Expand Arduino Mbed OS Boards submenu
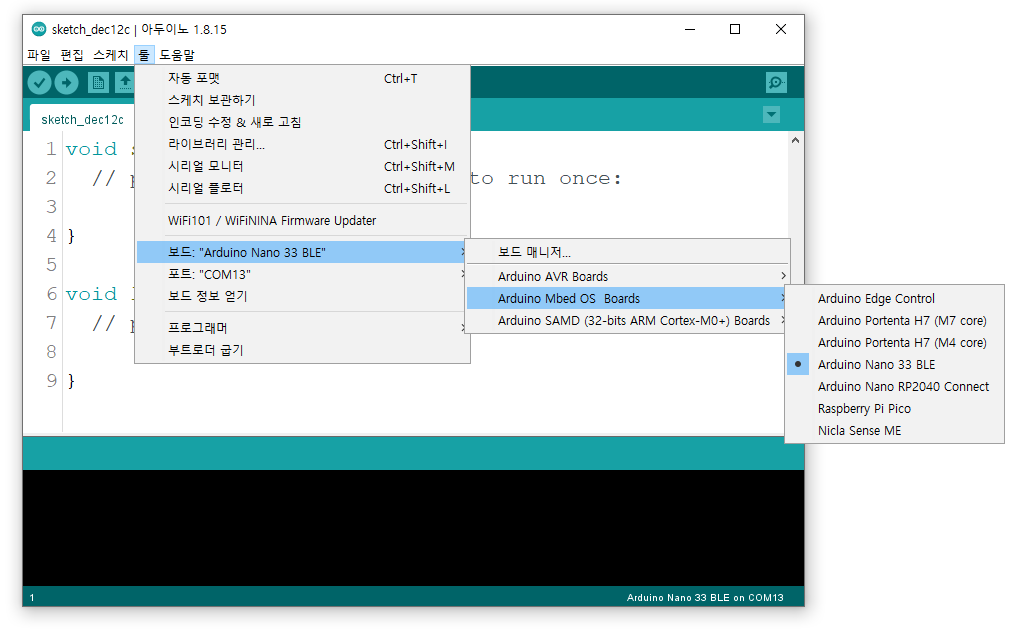 (x=628, y=298)
